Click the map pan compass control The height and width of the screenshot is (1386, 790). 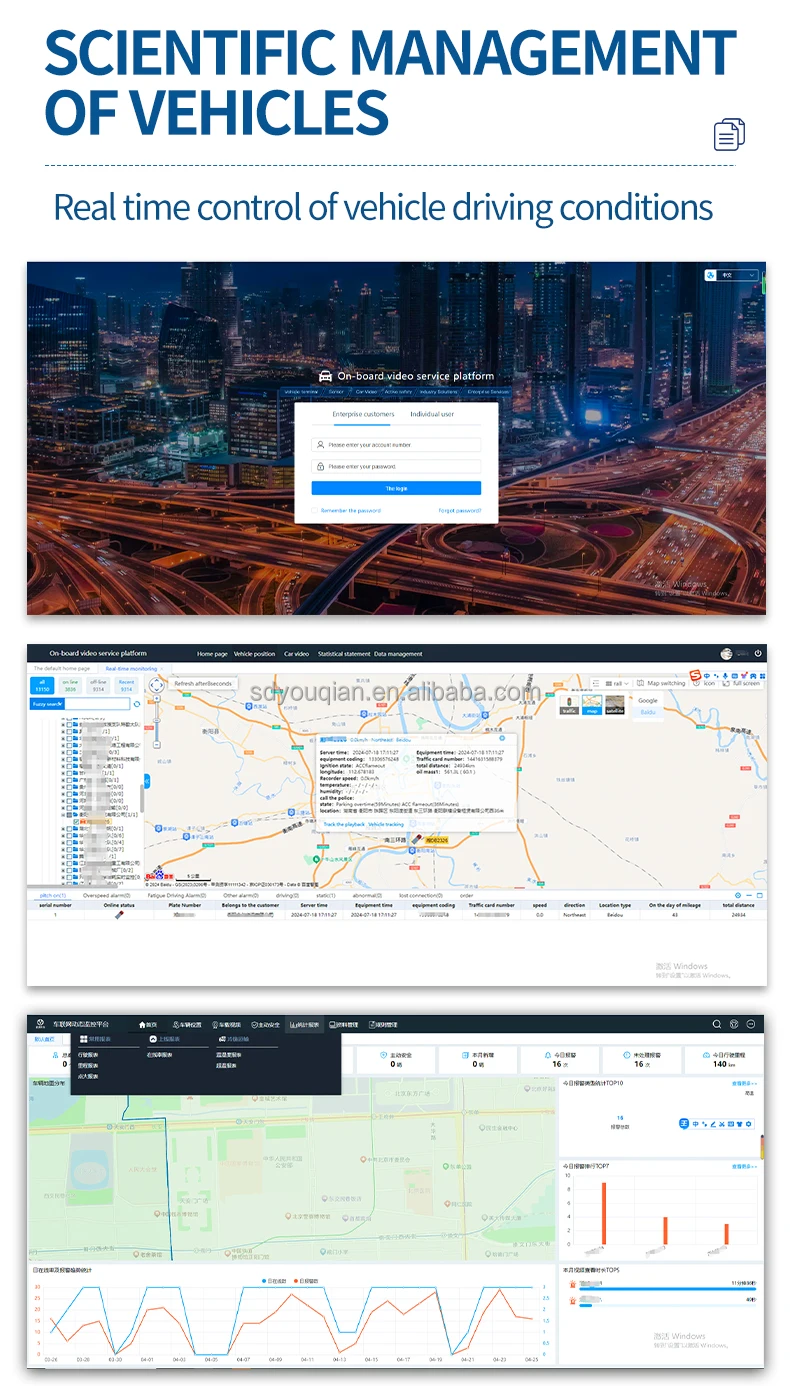click(x=157, y=686)
